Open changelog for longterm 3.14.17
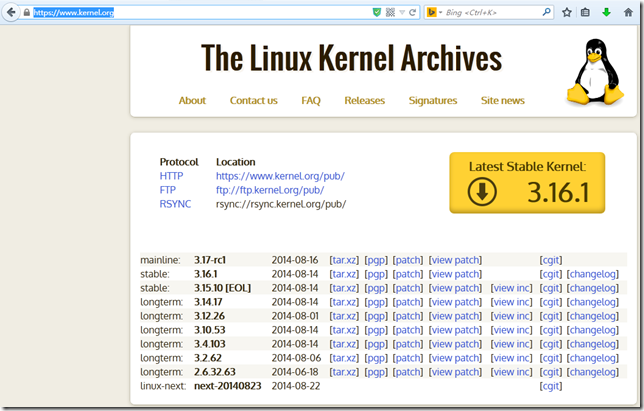This screenshot has width=644, height=411. click(593, 302)
